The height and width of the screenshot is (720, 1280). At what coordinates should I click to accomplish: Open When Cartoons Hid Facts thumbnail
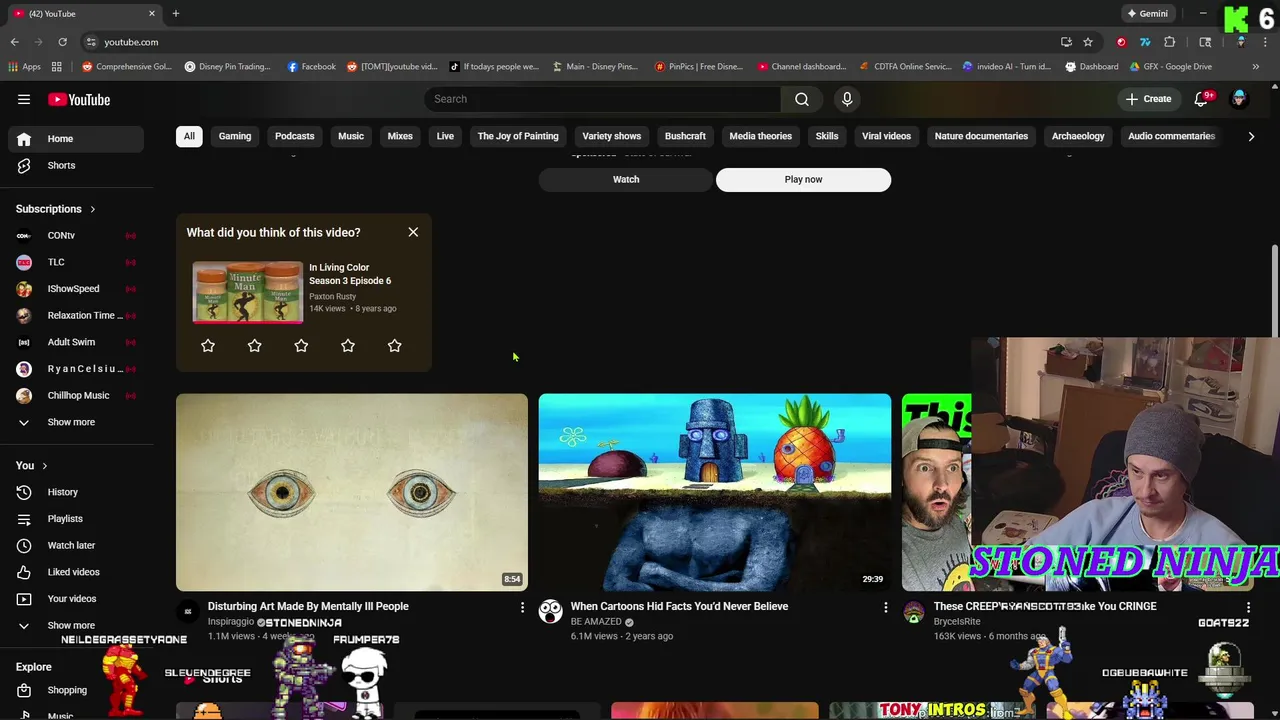tap(715, 492)
